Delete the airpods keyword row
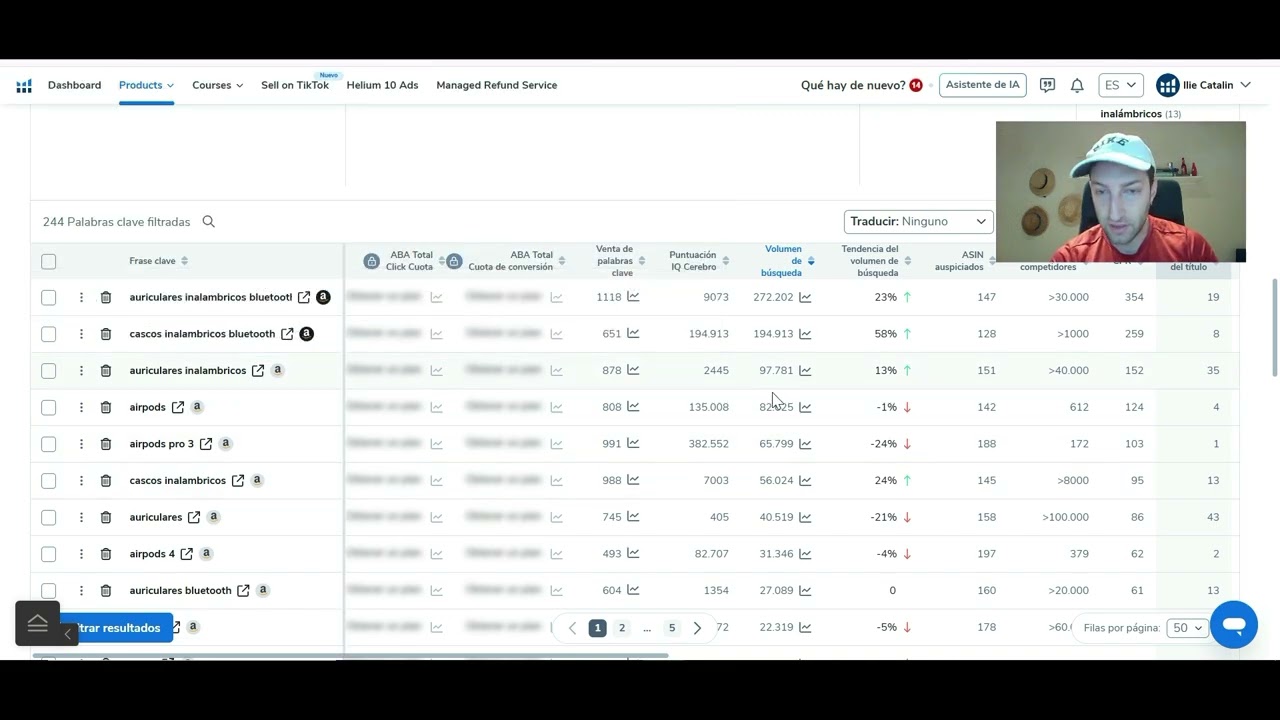Image resolution: width=1280 pixels, height=720 pixels. point(106,407)
